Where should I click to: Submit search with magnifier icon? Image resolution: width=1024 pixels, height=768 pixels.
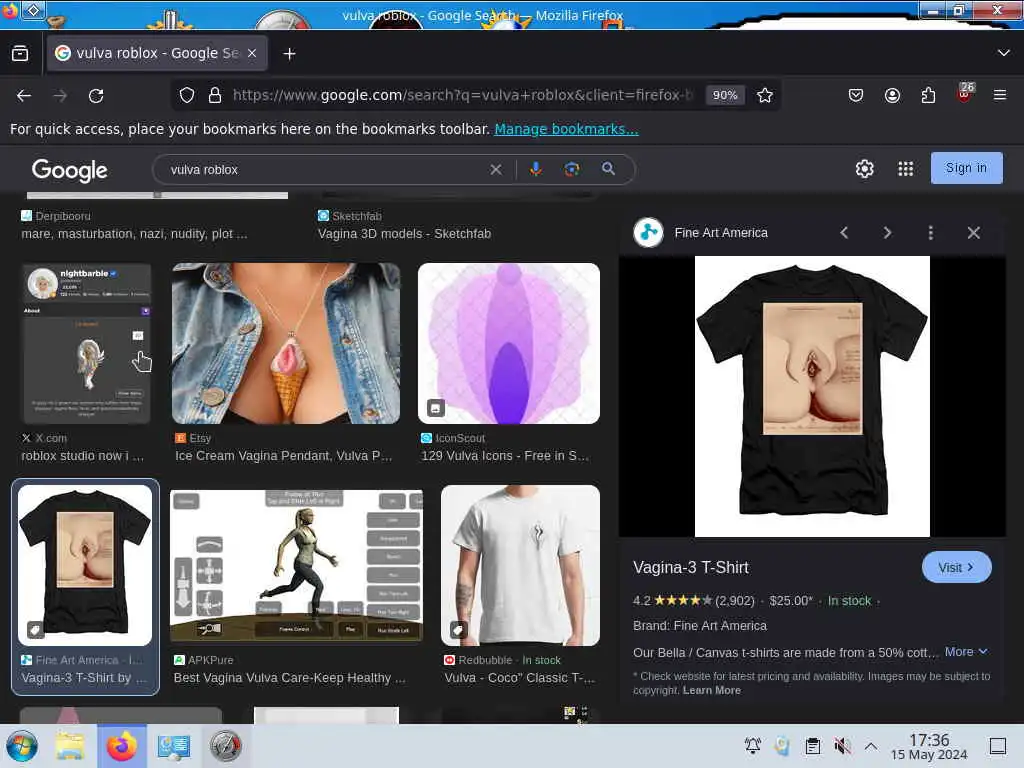click(609, 169)
